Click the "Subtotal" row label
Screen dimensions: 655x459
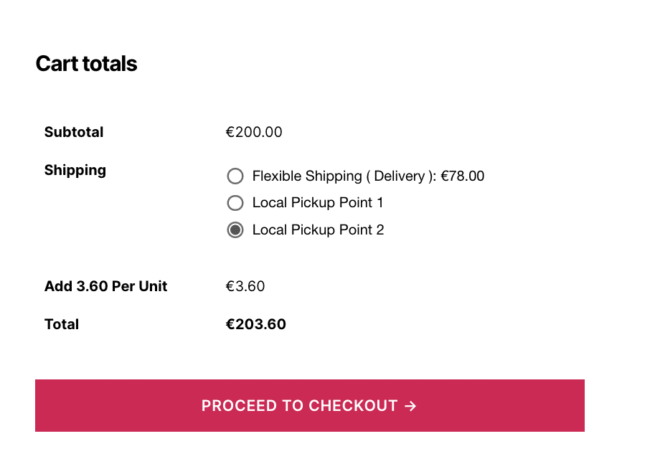point(74,132)
